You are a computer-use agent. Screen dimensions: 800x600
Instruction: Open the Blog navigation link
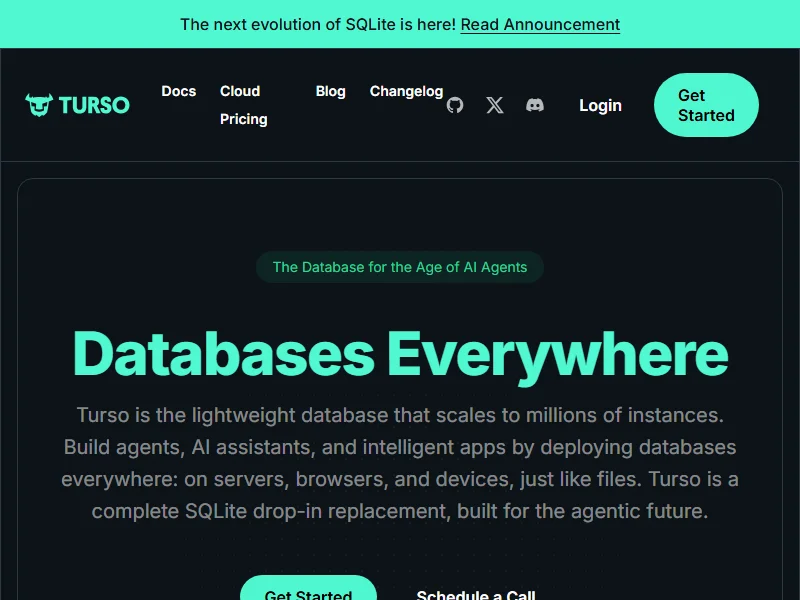(x=331, y=91)
